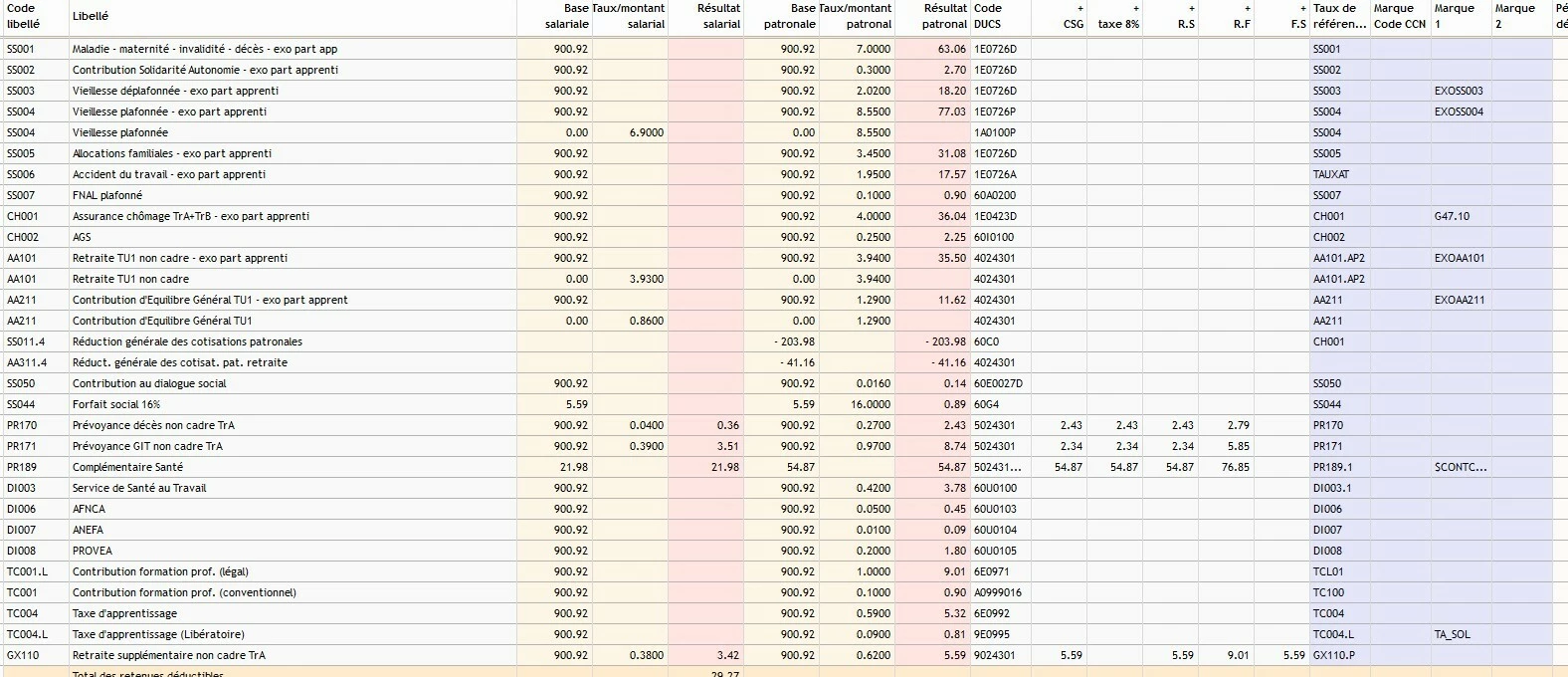
Task: Select 'Contribution formation prof. (légal)' label
Action: [160, 571]
